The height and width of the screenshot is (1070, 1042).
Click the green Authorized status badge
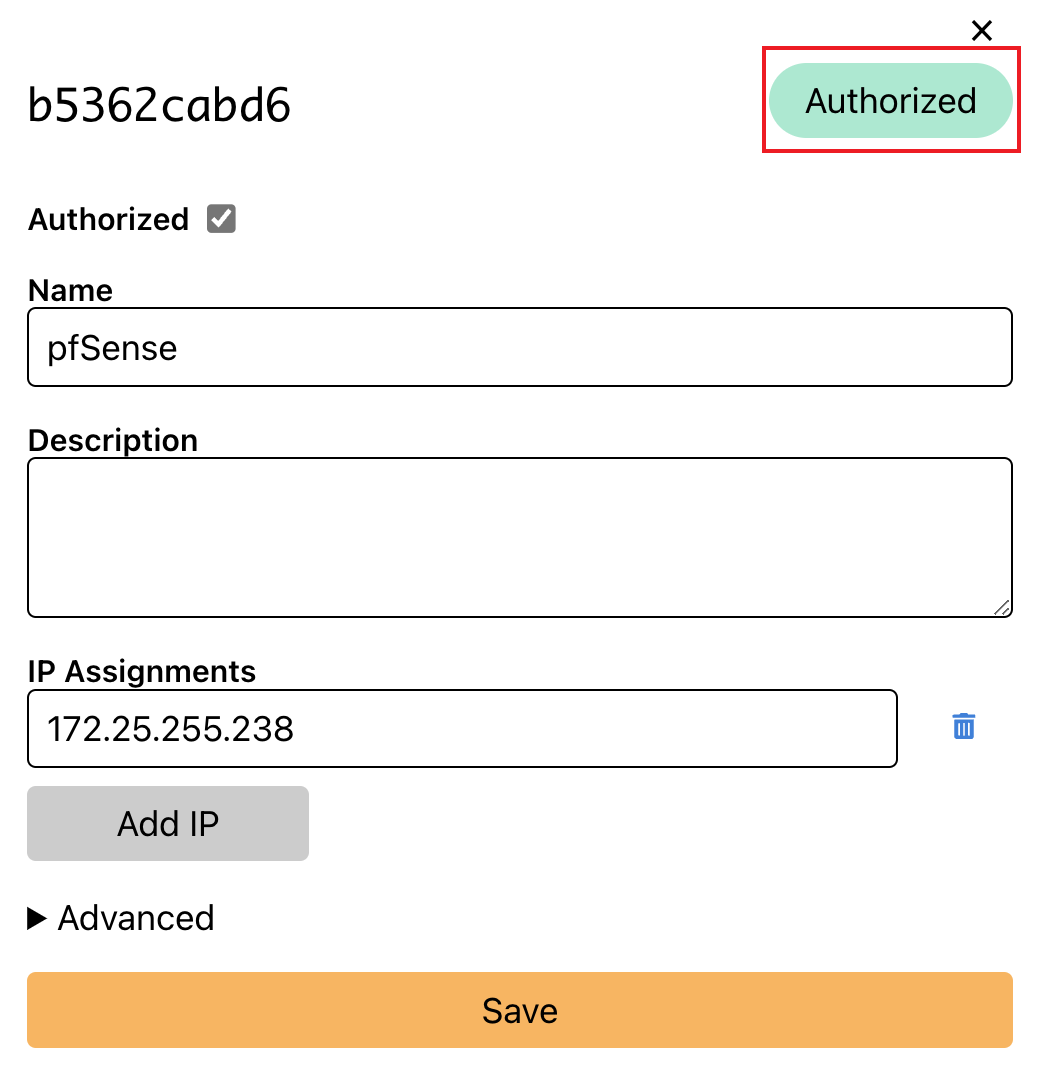coord(891,101)
